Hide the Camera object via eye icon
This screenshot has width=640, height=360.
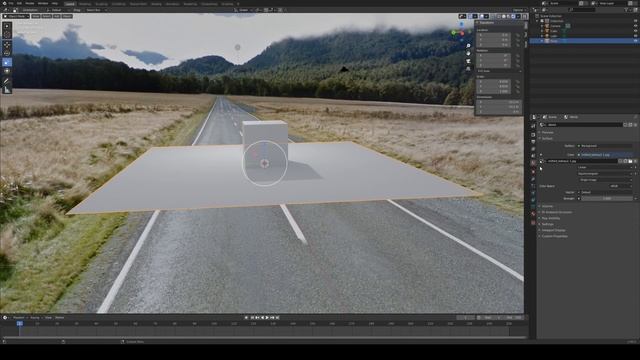coord(635,26)
